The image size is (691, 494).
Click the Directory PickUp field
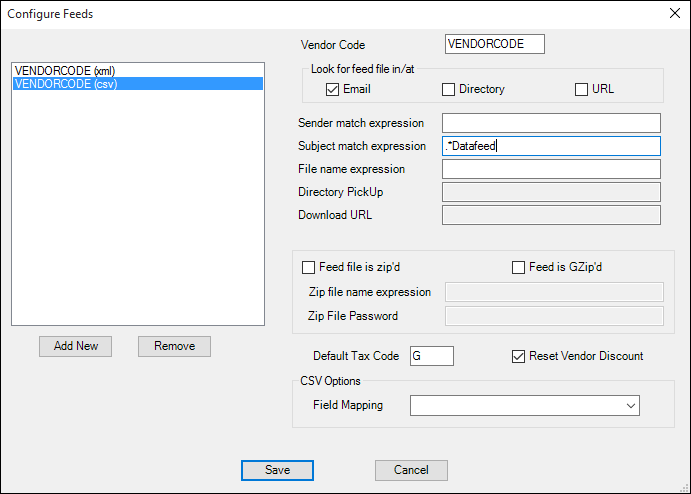pyautogui.click(x=551, y=192)
